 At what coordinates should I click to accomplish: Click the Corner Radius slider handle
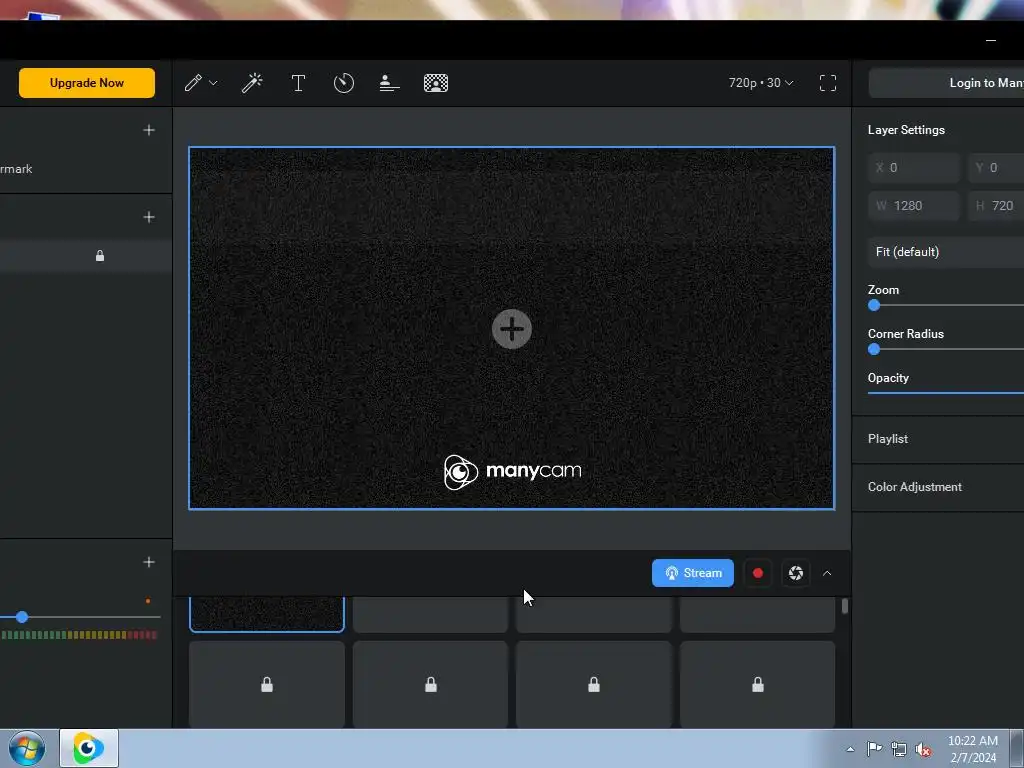(x=874, y=349)
